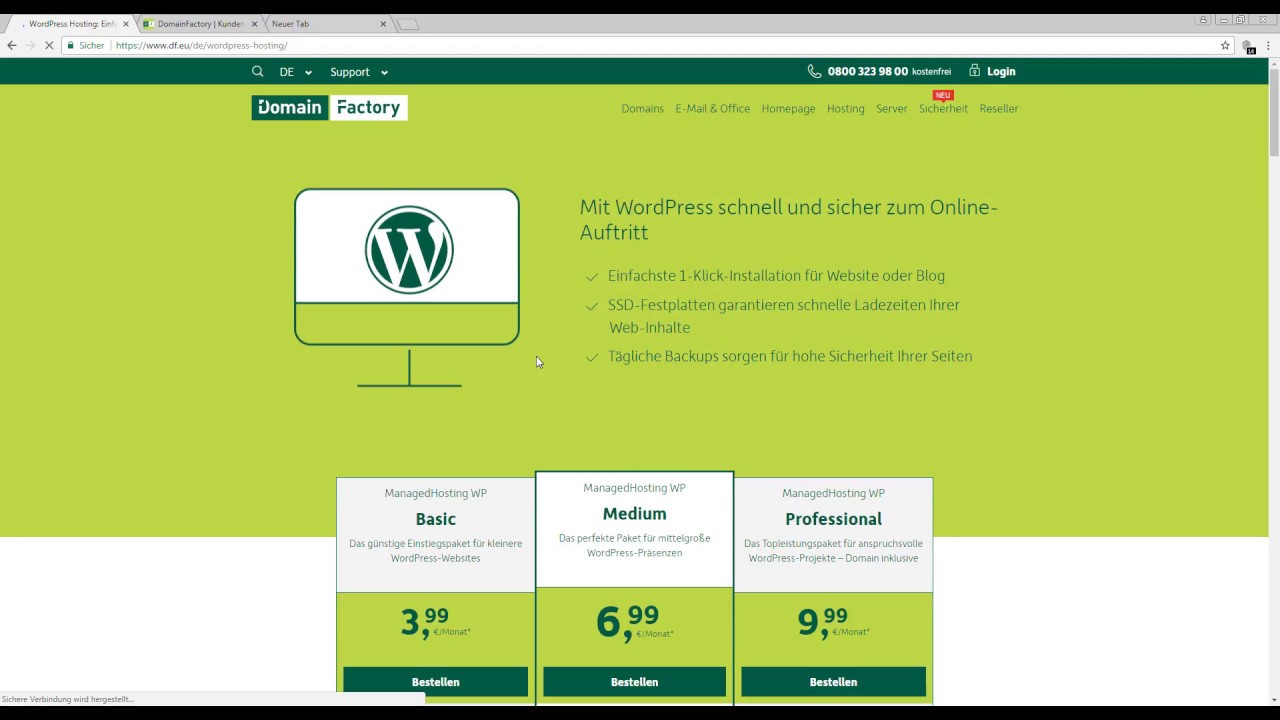Screen dimensions: 1280x720
Task: Click the WordPress logo monitor graphic
Action: (x=407, y=287)
